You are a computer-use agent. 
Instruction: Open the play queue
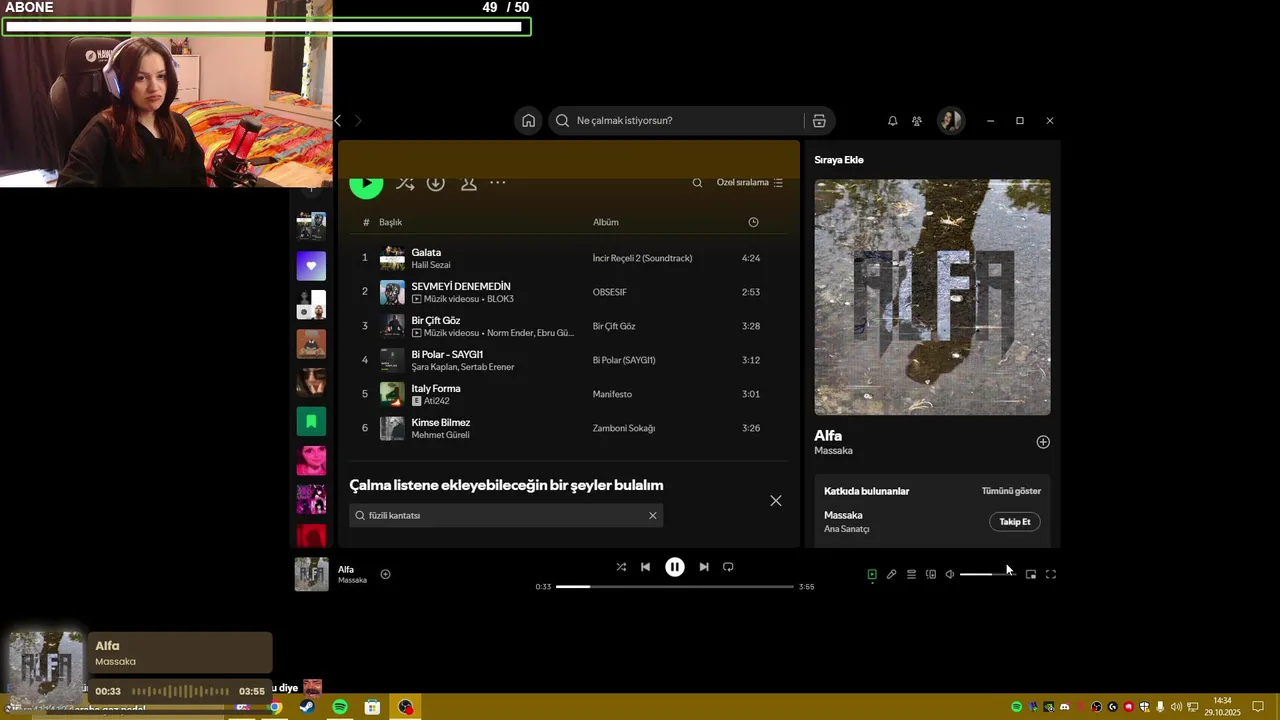coord(911,575)
